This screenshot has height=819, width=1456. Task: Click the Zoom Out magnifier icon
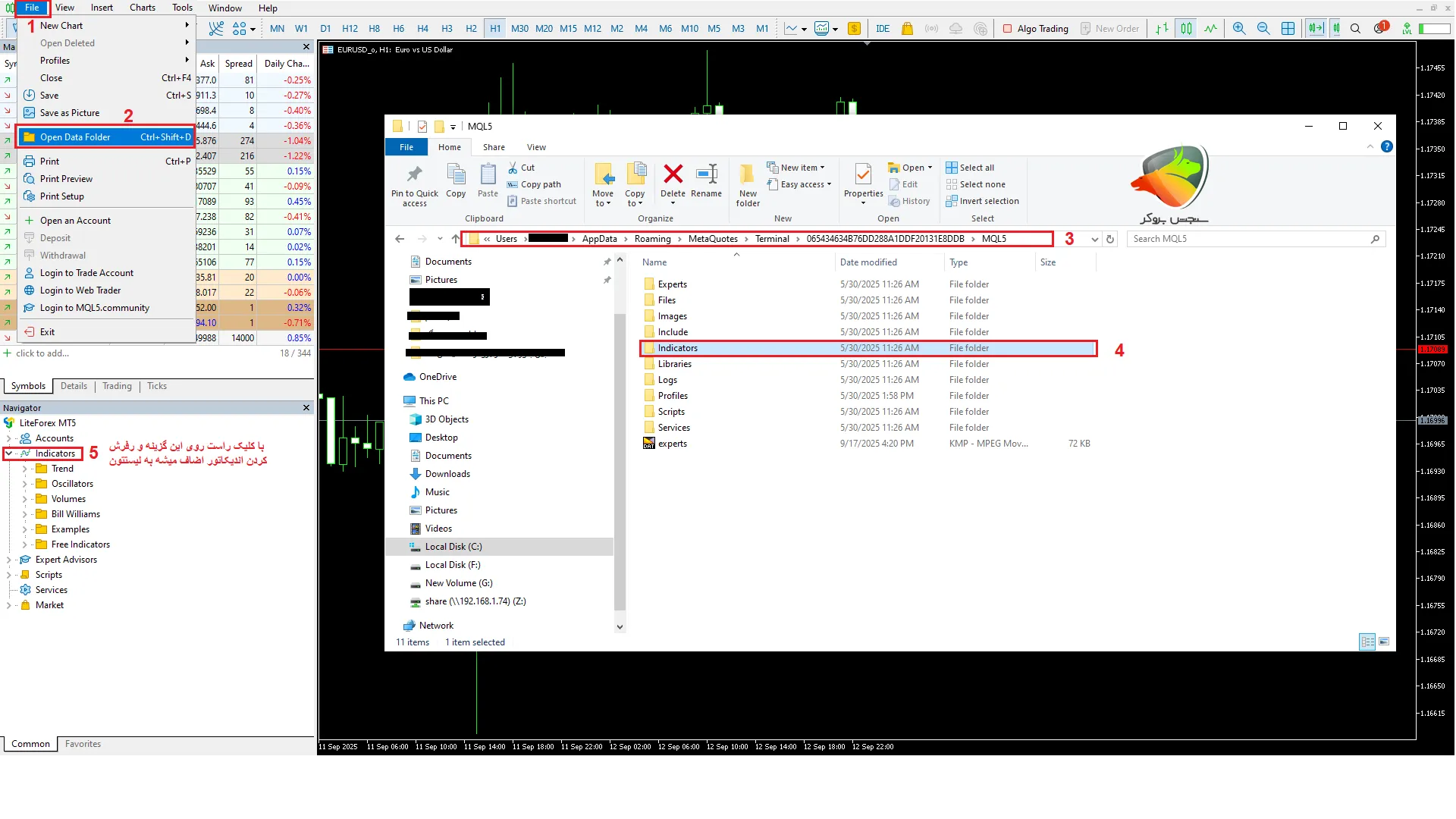click(1263, 29)
